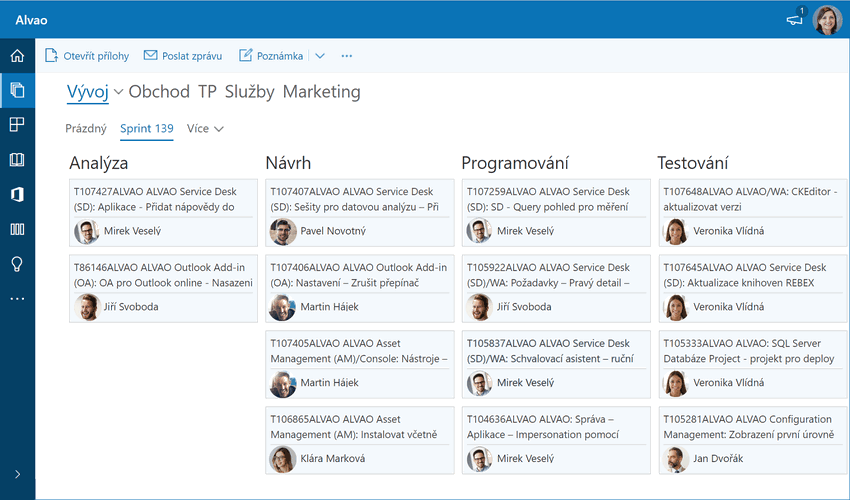Click the Otevřít přílohy button label
The image size is (850, 500).
click(x=96, y=56)
